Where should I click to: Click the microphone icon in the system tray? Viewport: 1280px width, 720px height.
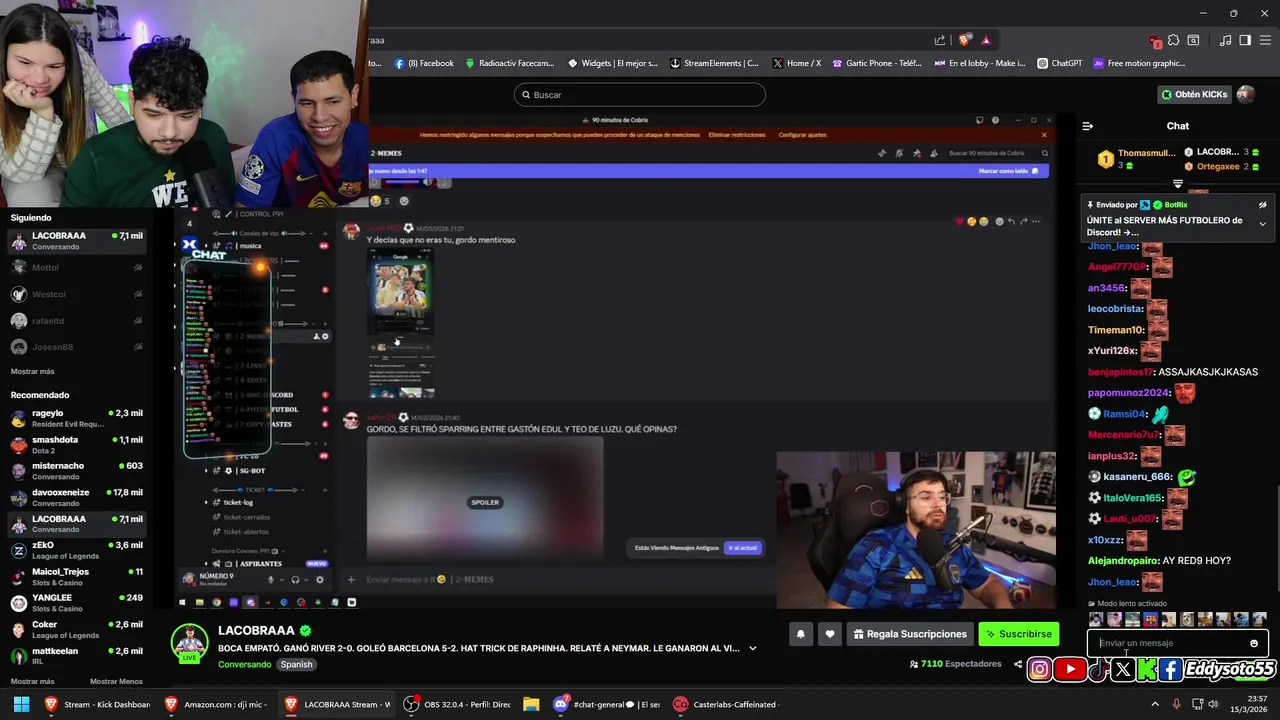point(1176,704)
